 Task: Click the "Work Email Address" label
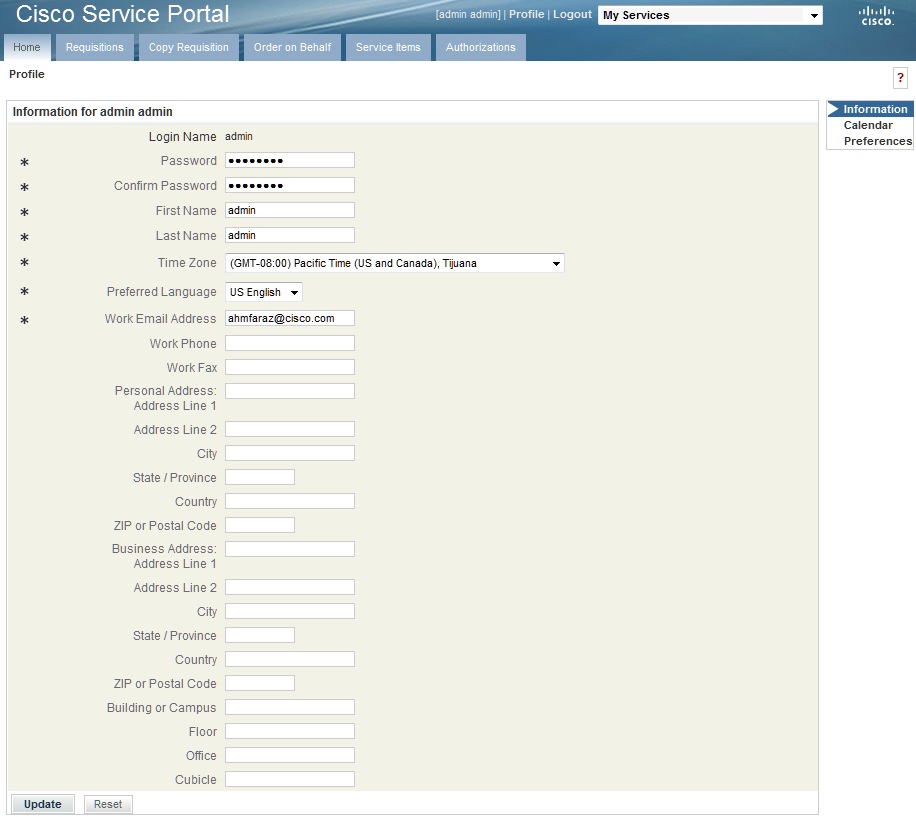(x=160, y=318)
